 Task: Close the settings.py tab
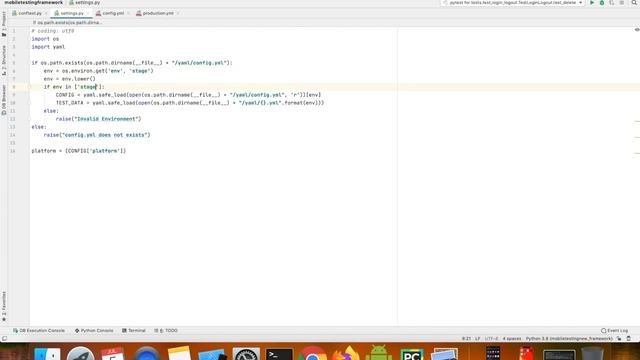coord(88,13)
